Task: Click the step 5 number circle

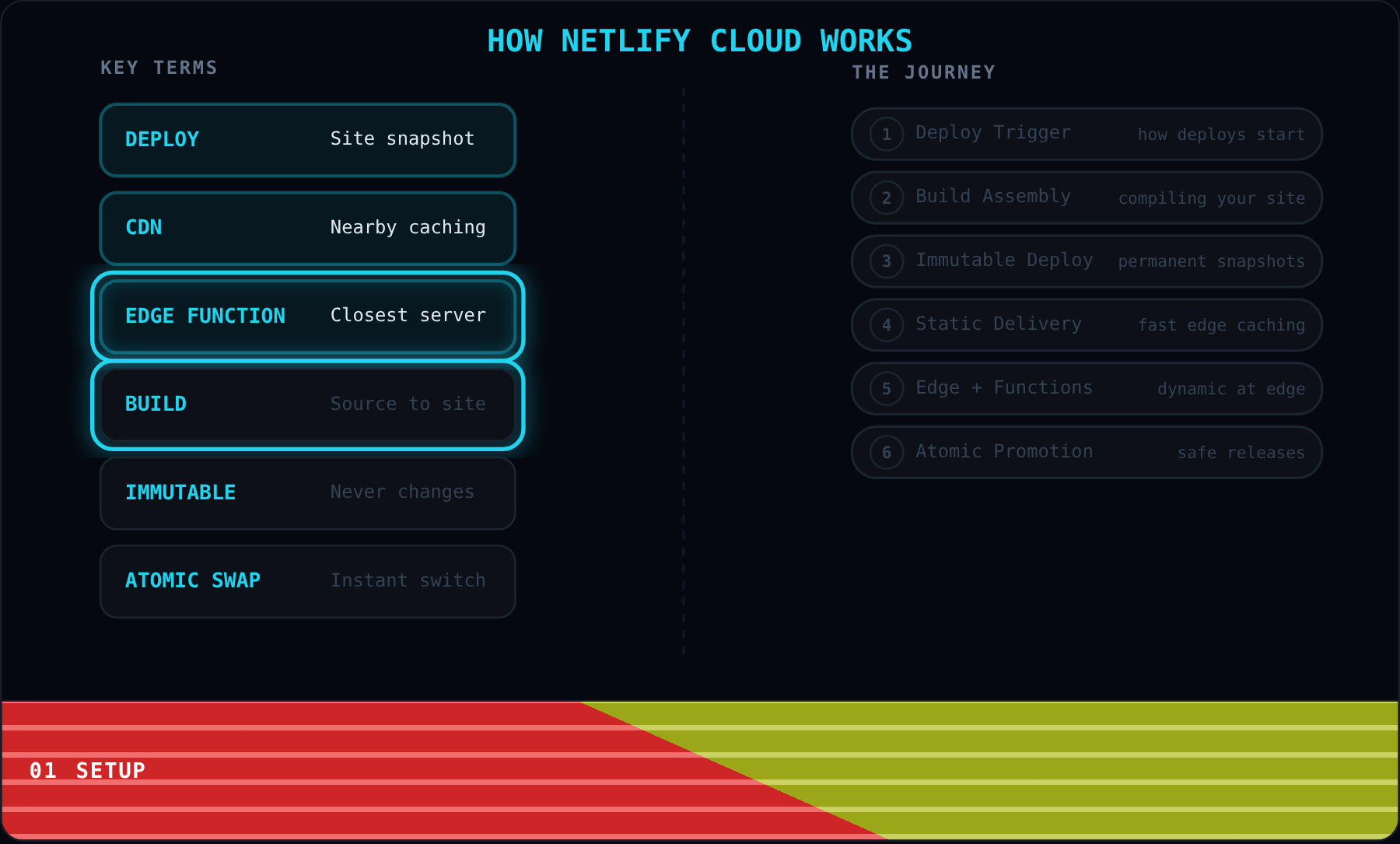Action: pyautogui.click(x=887, y=389)
